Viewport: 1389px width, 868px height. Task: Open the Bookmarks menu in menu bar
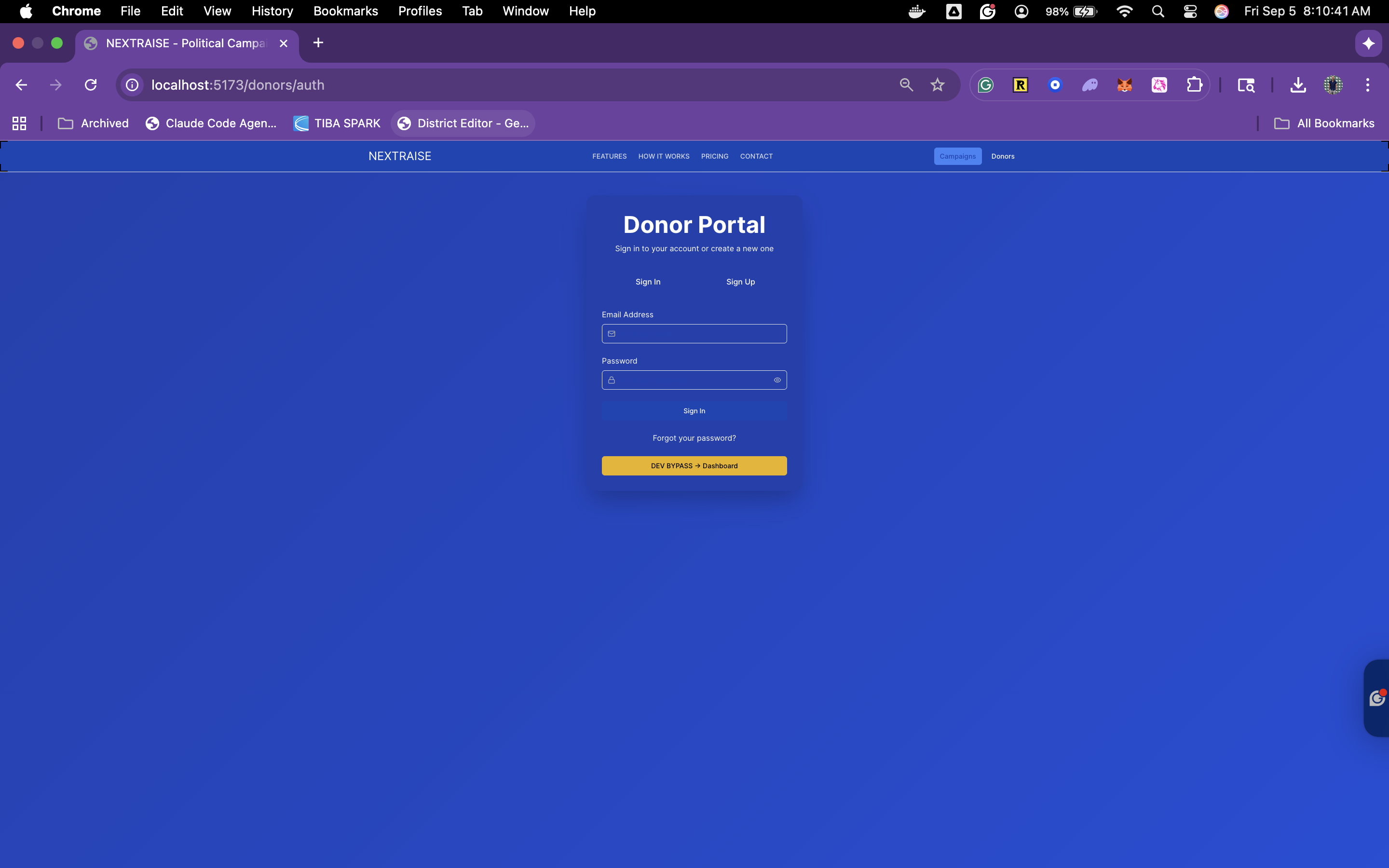tap(345, 11)
